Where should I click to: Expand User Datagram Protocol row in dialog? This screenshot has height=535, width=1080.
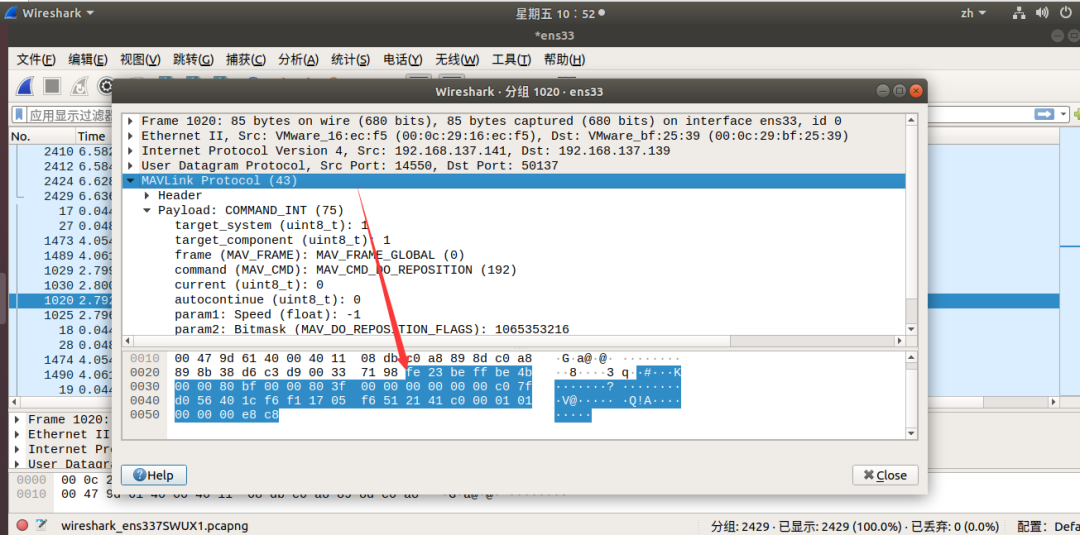pyautogui.click(x=131, y=166)
